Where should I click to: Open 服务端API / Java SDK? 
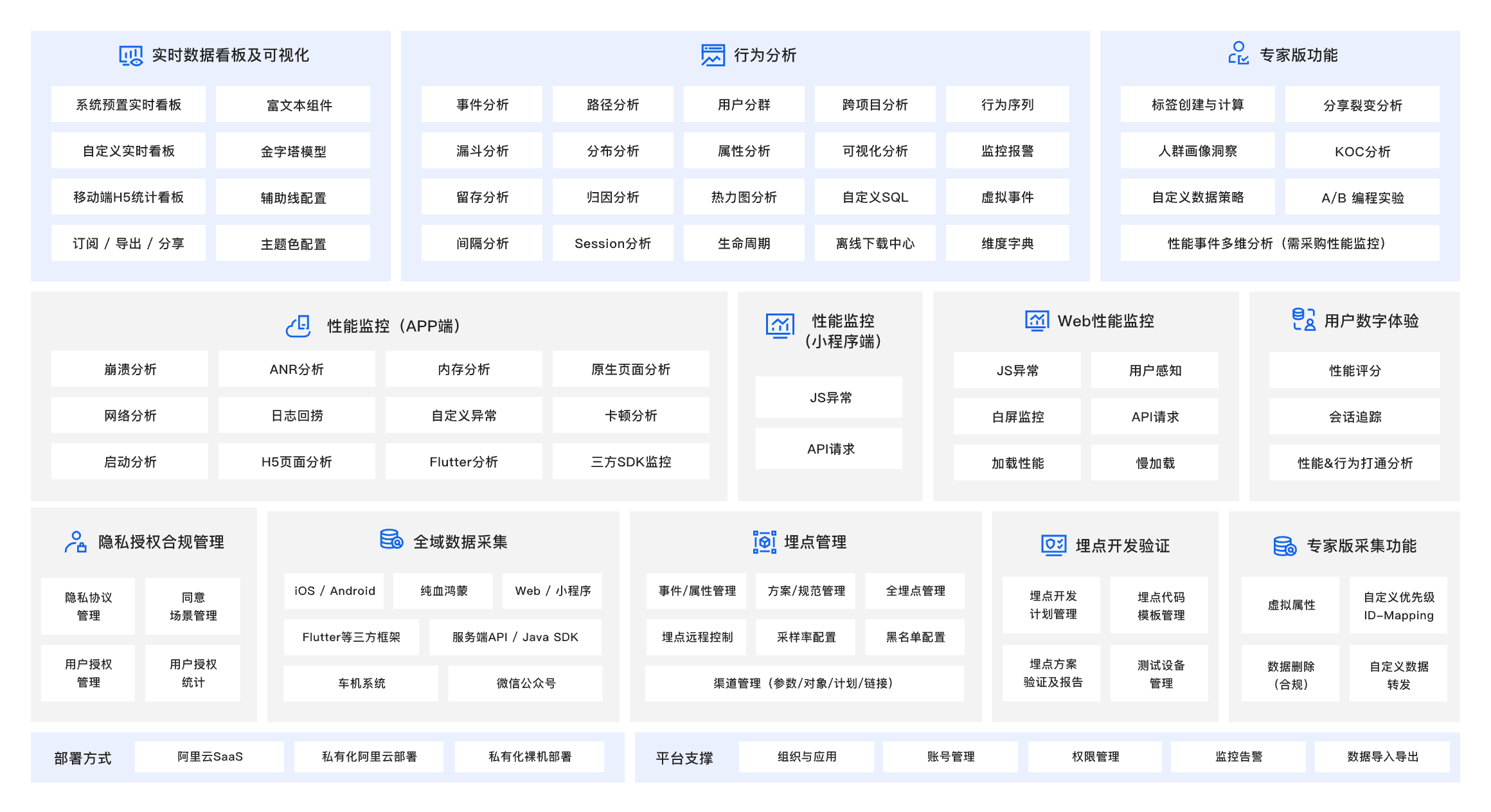pos(515,637)
